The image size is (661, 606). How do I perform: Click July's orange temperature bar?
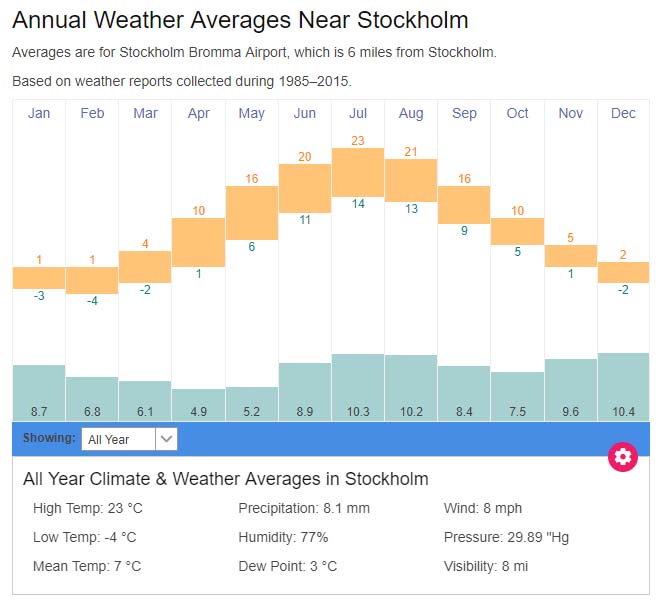coord(358,172)
